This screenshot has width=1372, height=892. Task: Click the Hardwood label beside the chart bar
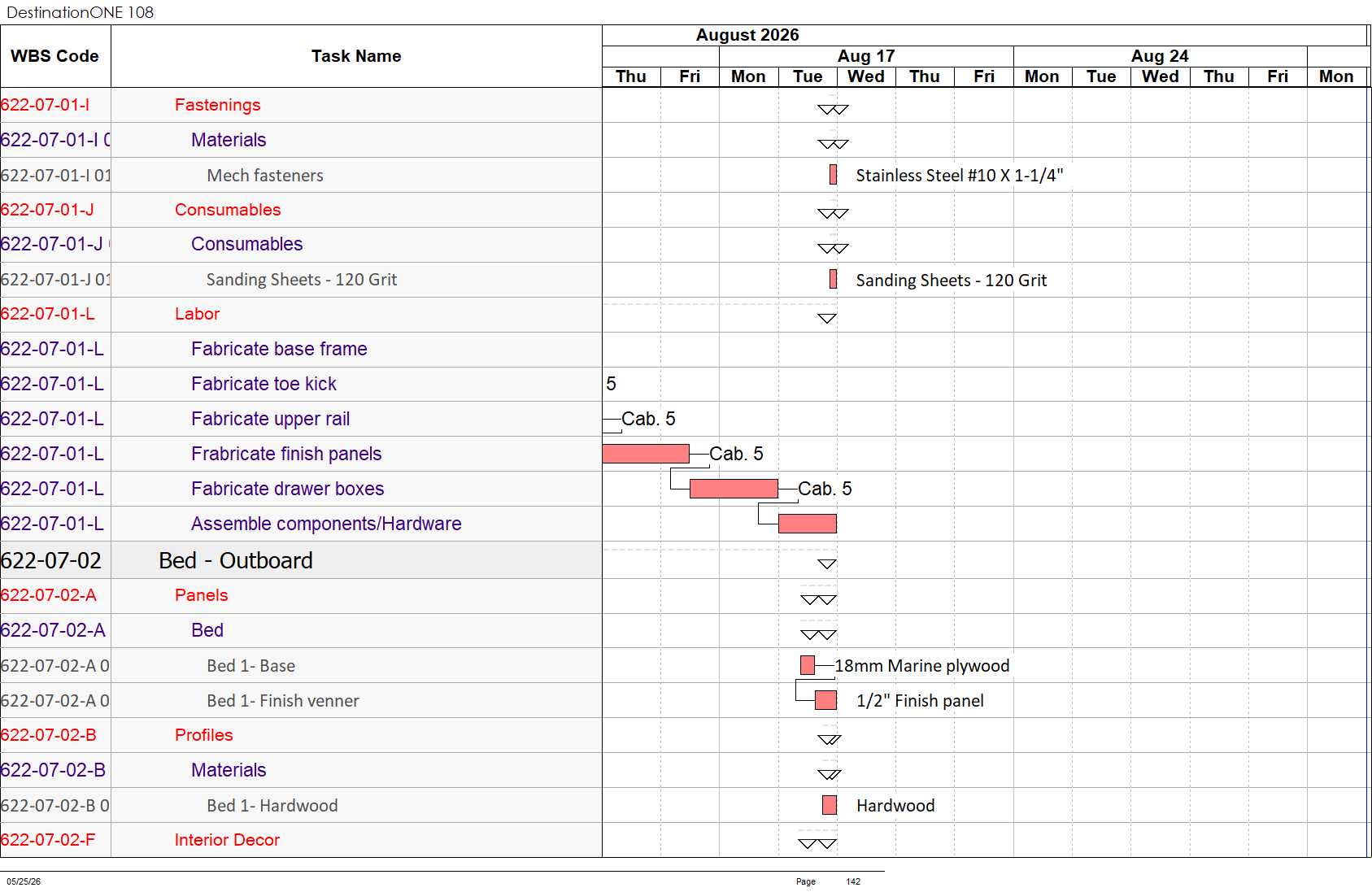tap(895, 806)
